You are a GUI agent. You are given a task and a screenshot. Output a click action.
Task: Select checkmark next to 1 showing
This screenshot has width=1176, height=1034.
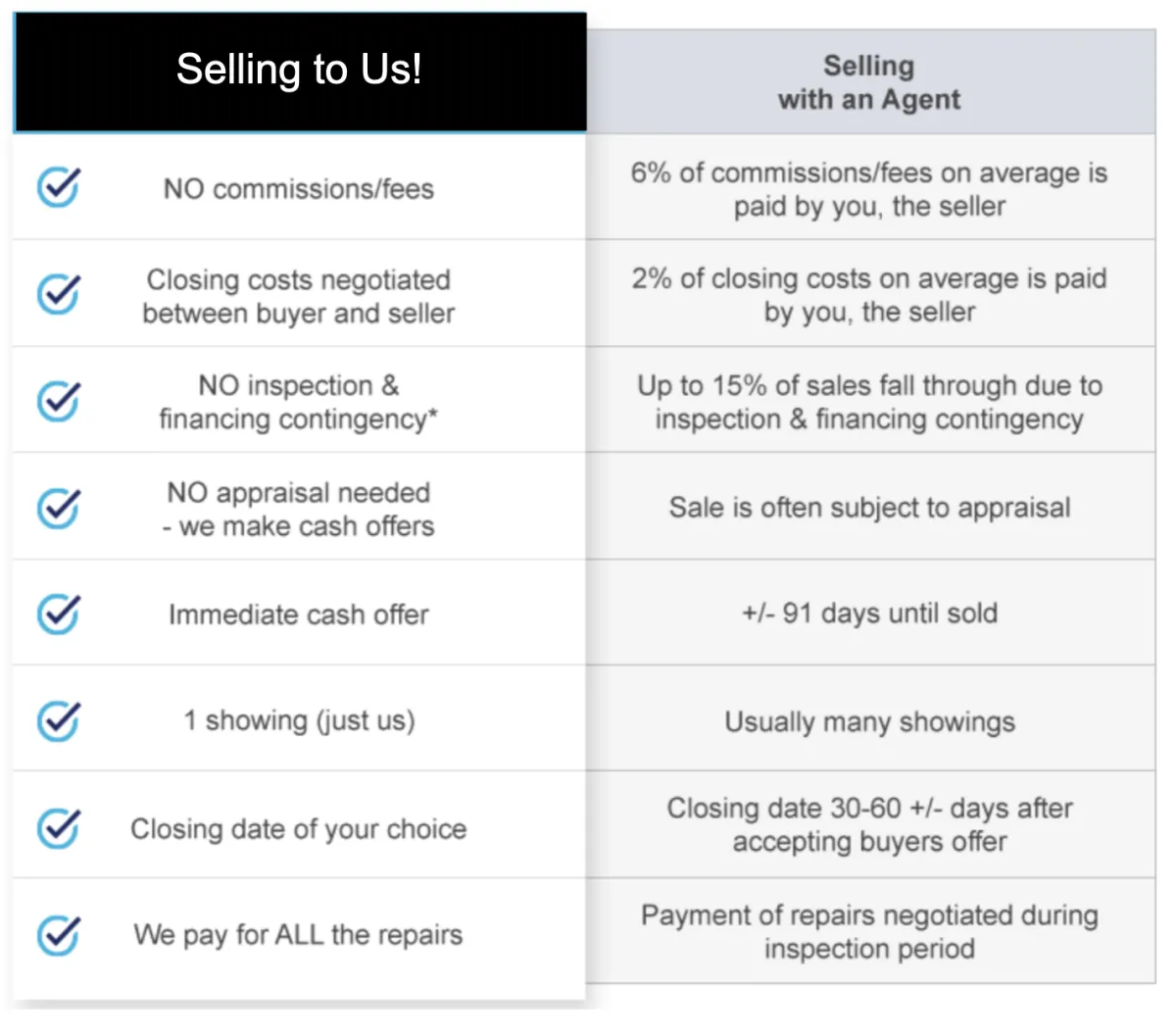tap(59, 720)
